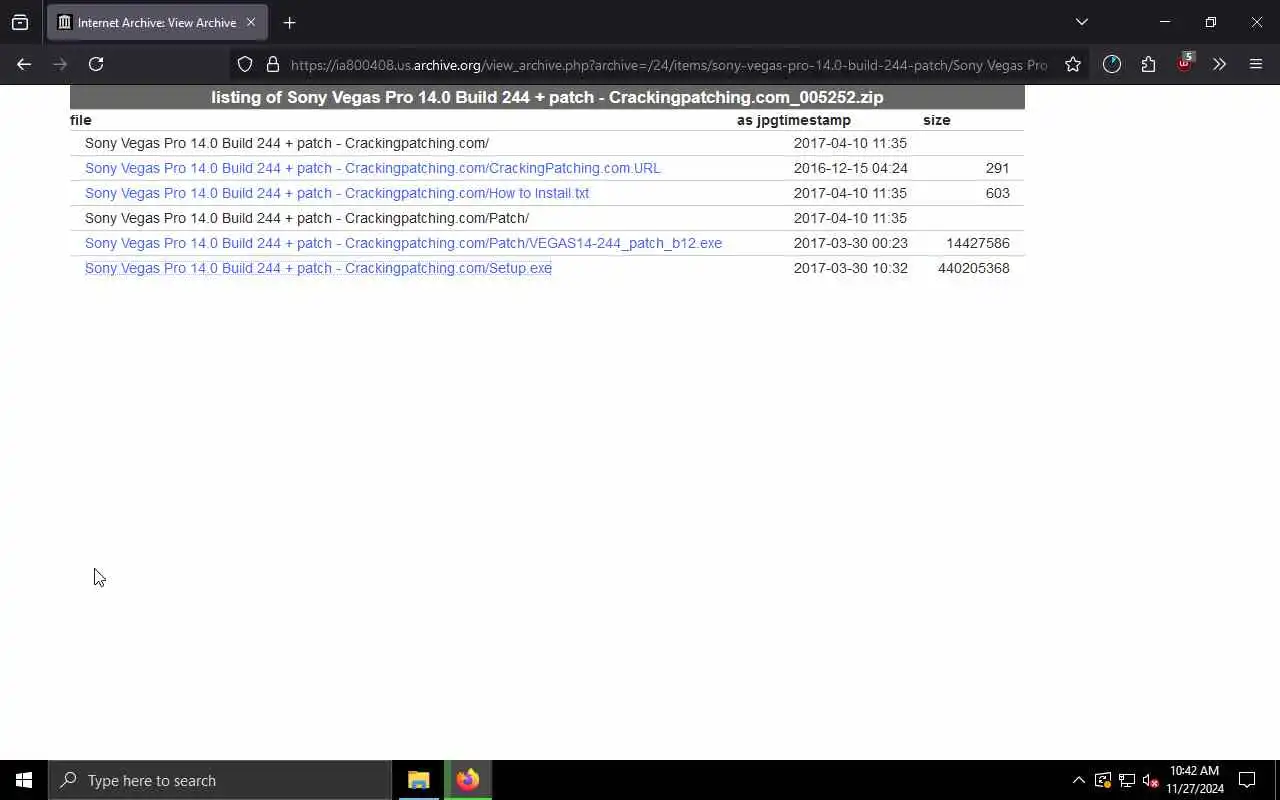Click the 'file' column header
This screenshot has width=1280, height=800.
tap(81, 120)
